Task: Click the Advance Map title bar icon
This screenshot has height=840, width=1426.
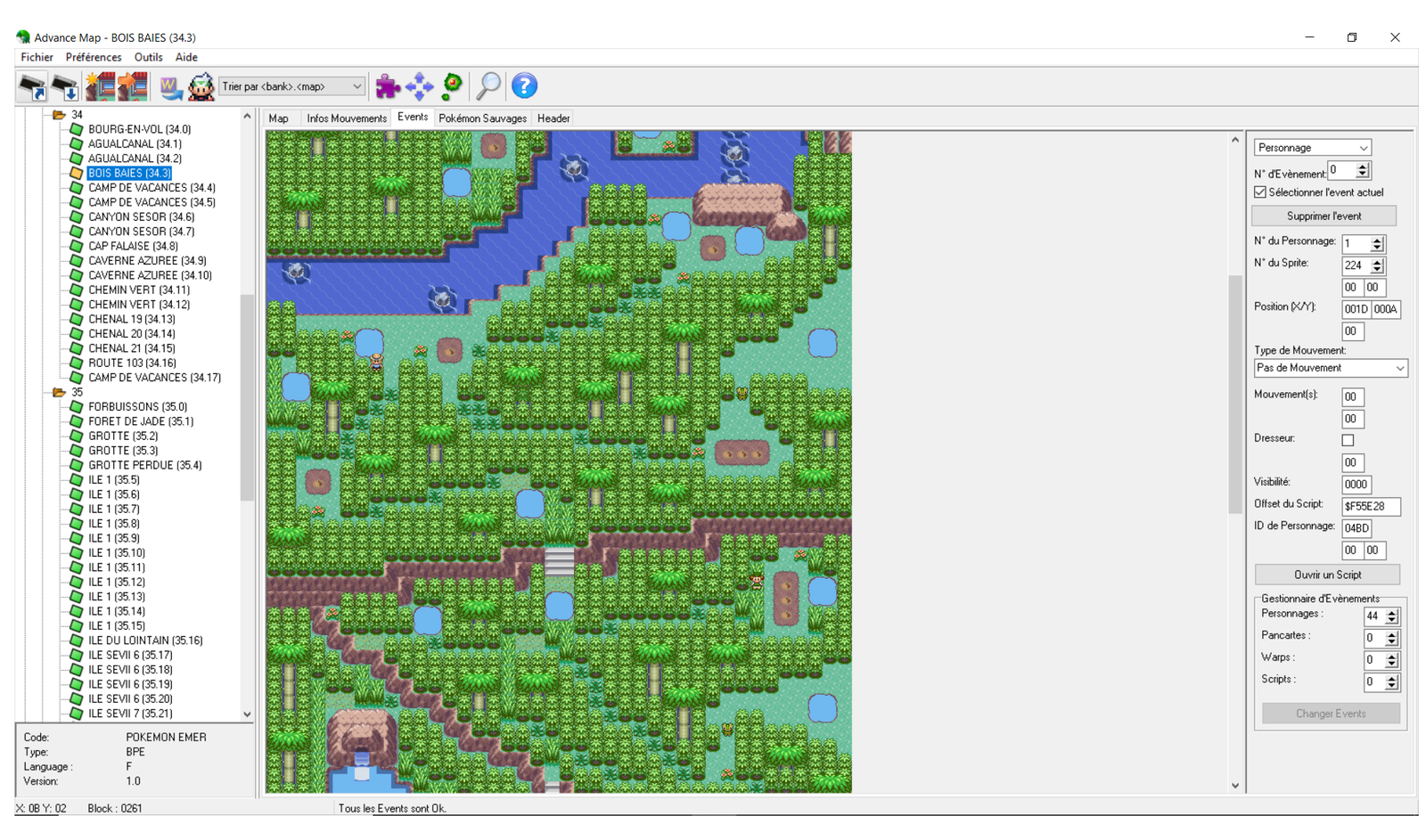Action: click(23, 37)
